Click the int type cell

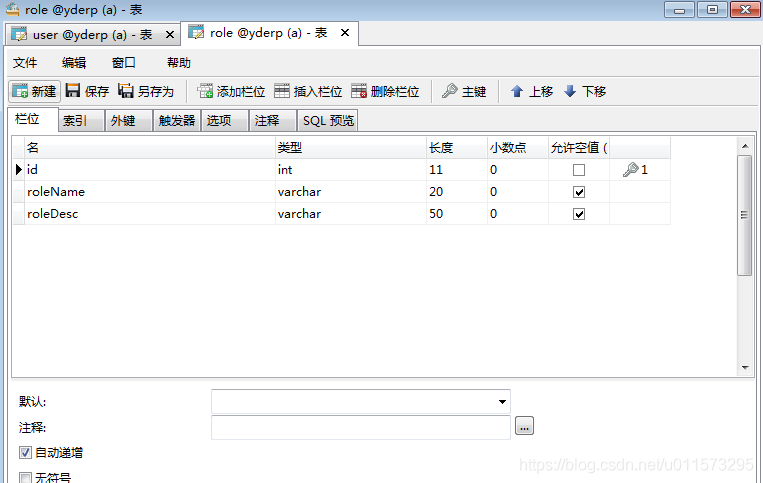click(x=350, y=170)
